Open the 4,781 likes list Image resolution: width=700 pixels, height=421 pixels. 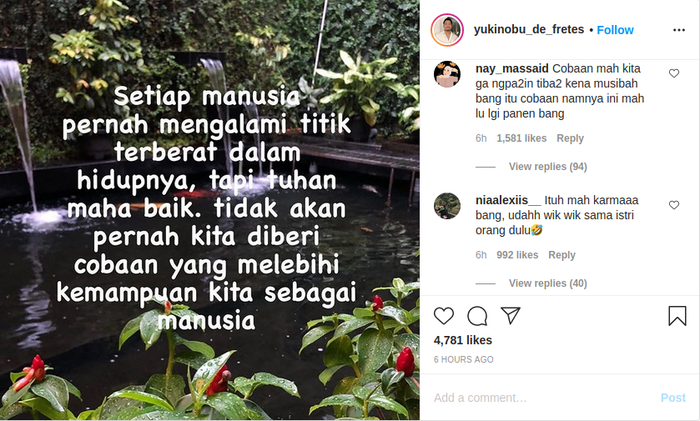coord(462,340)
